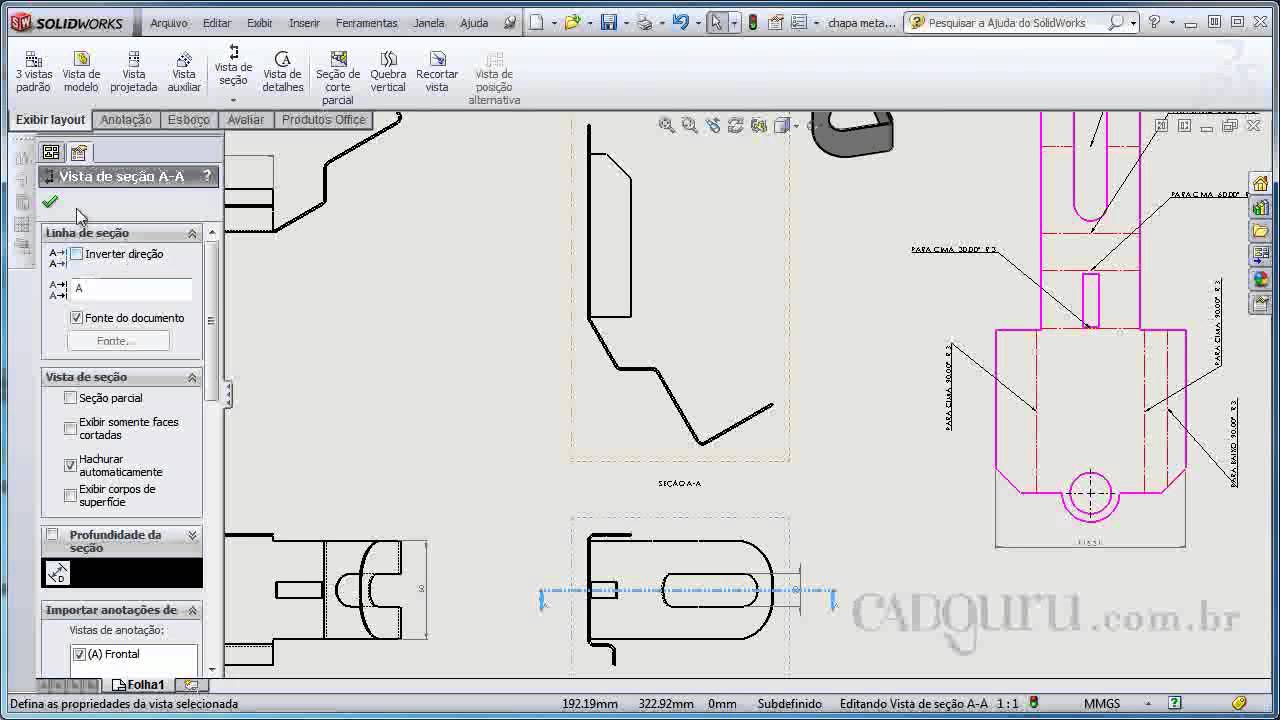Open the Arquivo menu
Screen dimensions: 1280x720
point(169,23)
